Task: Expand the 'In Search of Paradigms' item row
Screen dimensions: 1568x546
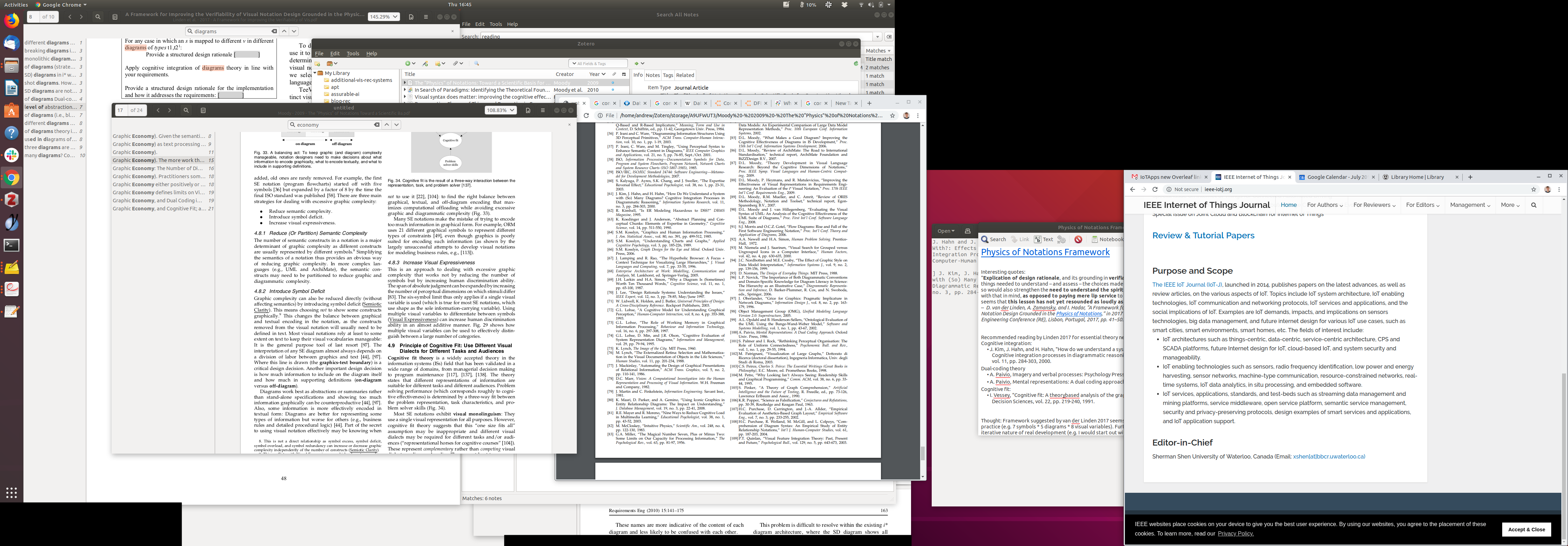Action: click(405, 90)
